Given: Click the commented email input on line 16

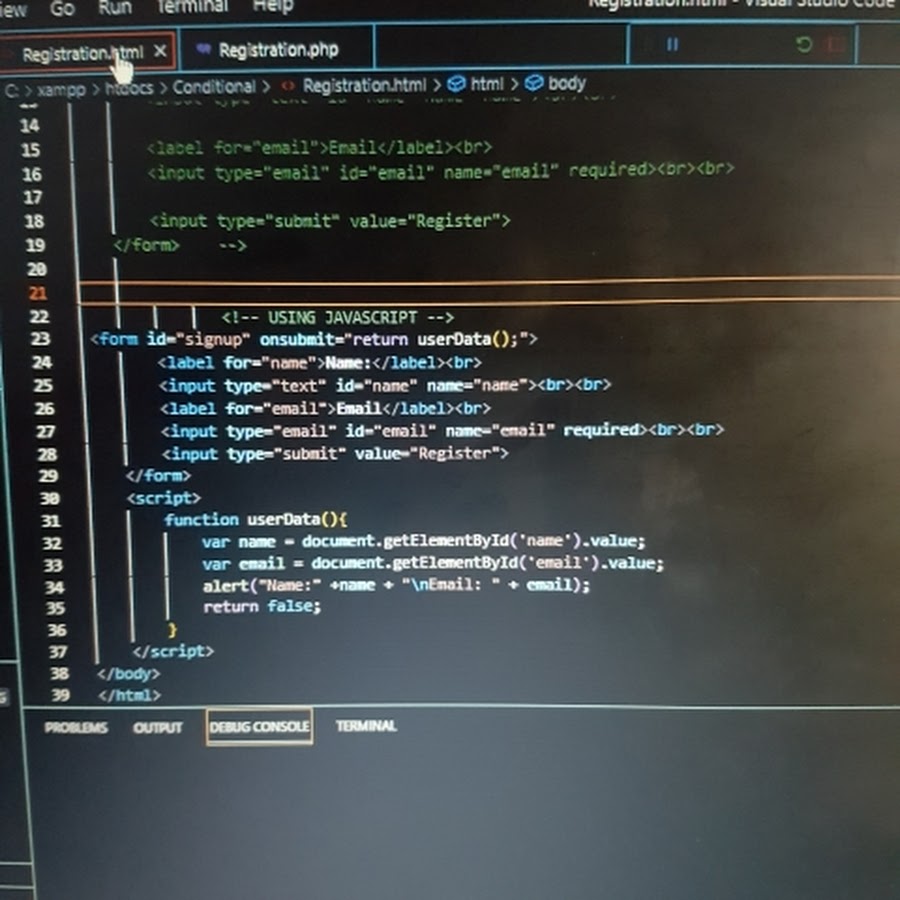Looking at the screenshot, I should (441, 171).
